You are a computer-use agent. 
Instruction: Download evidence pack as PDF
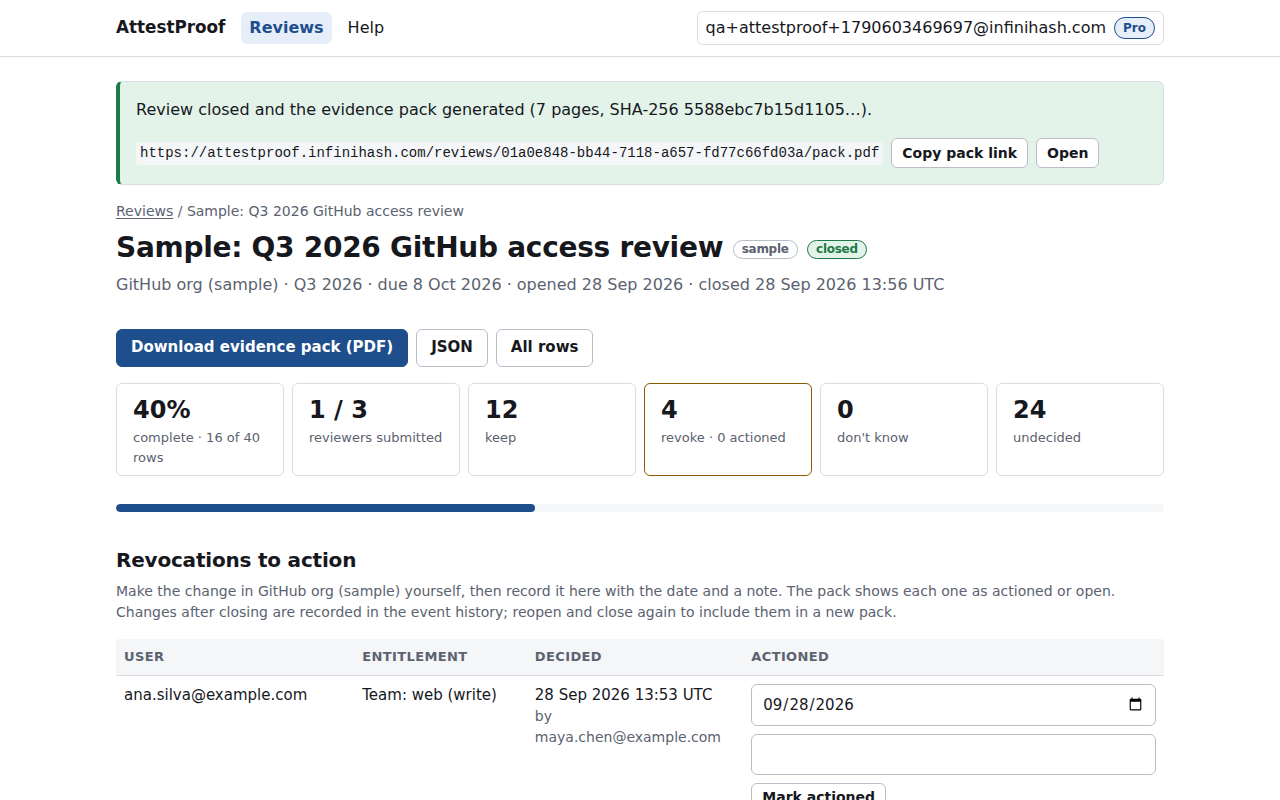coord(262,347)
